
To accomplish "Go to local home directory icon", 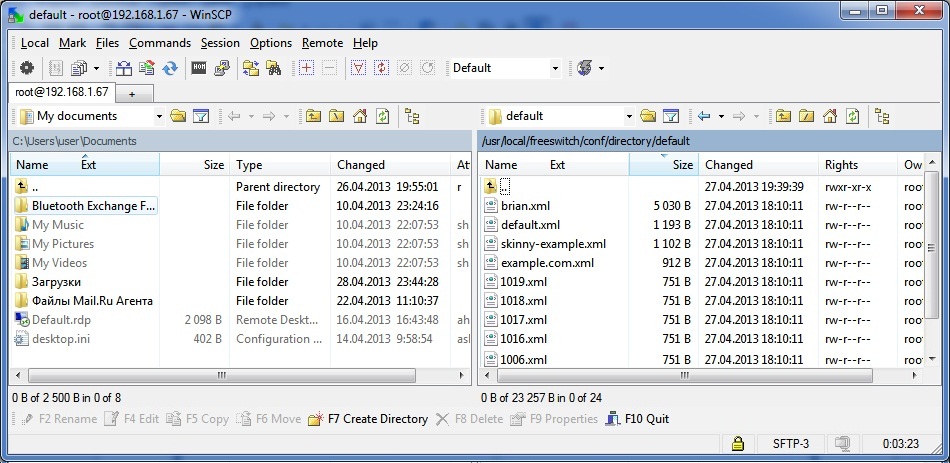I will coord(360,116).
